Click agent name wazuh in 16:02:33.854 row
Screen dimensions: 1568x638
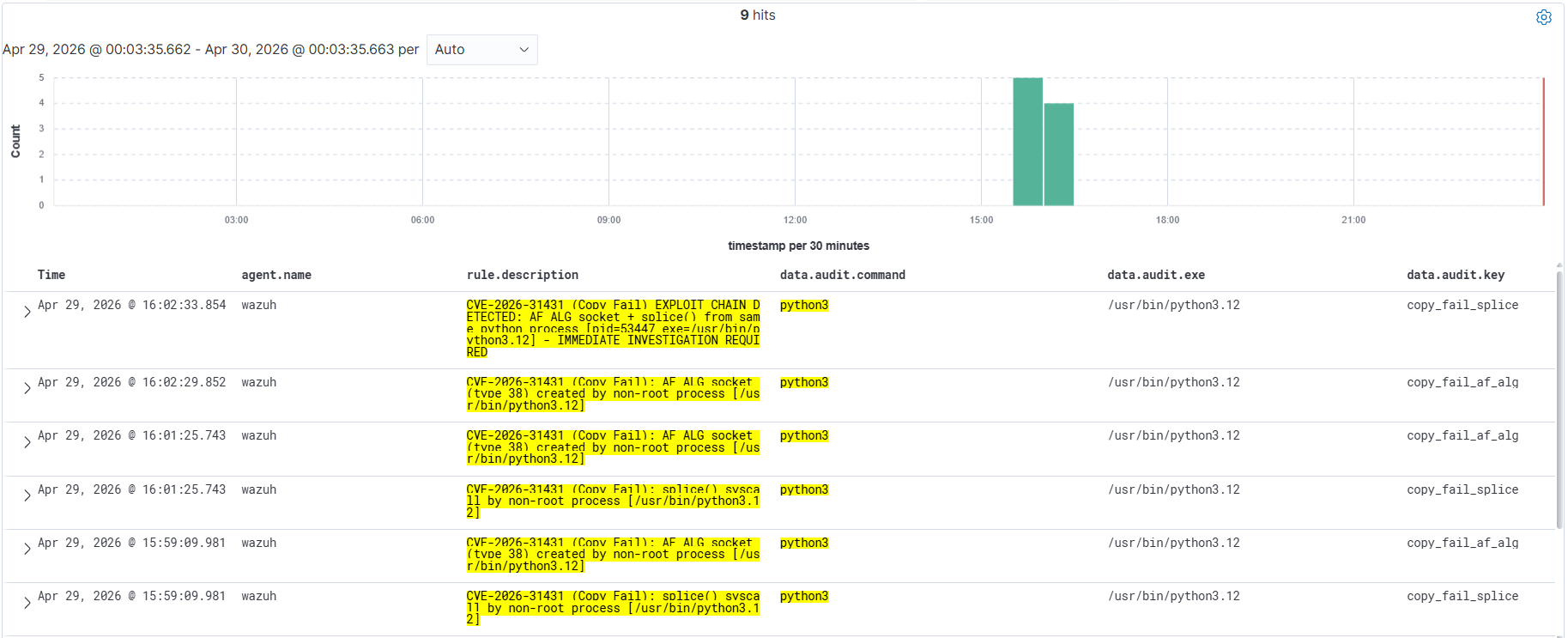259,305
